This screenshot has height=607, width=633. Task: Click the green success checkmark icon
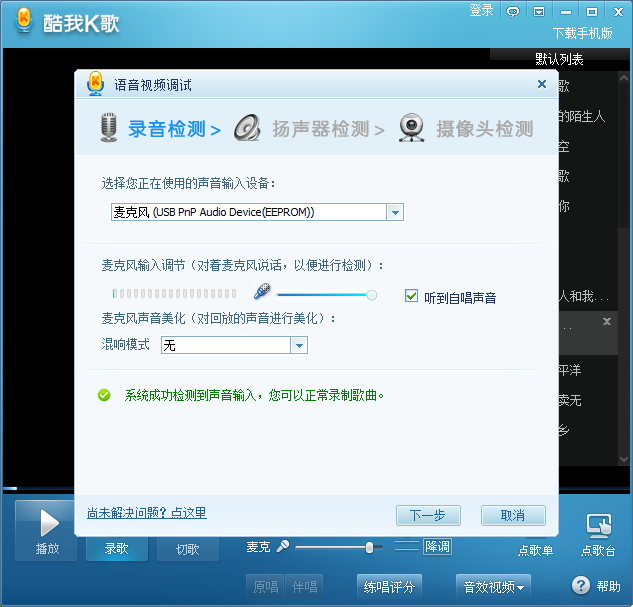(104, 395)
